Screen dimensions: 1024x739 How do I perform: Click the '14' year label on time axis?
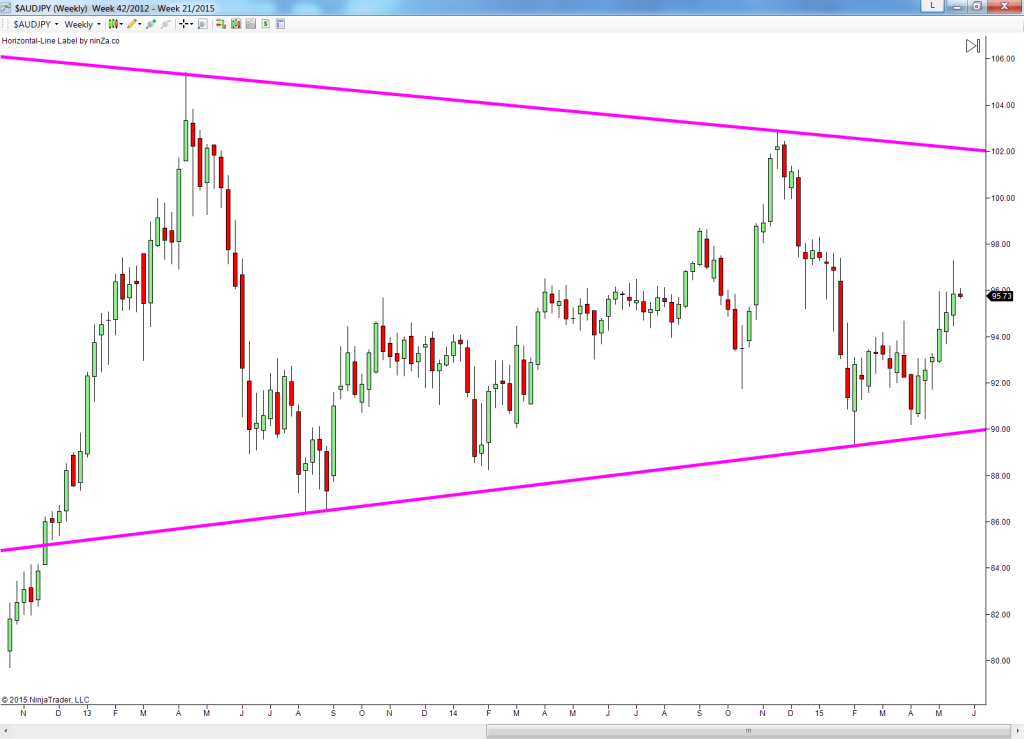(x=453, y=714)
